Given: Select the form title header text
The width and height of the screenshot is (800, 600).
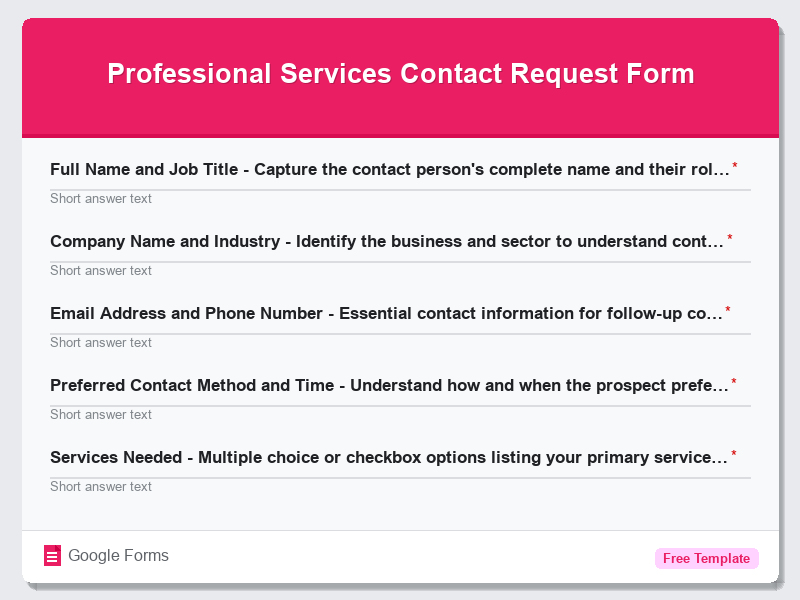Looking at the screenshot, I should (x=400, y=73).
